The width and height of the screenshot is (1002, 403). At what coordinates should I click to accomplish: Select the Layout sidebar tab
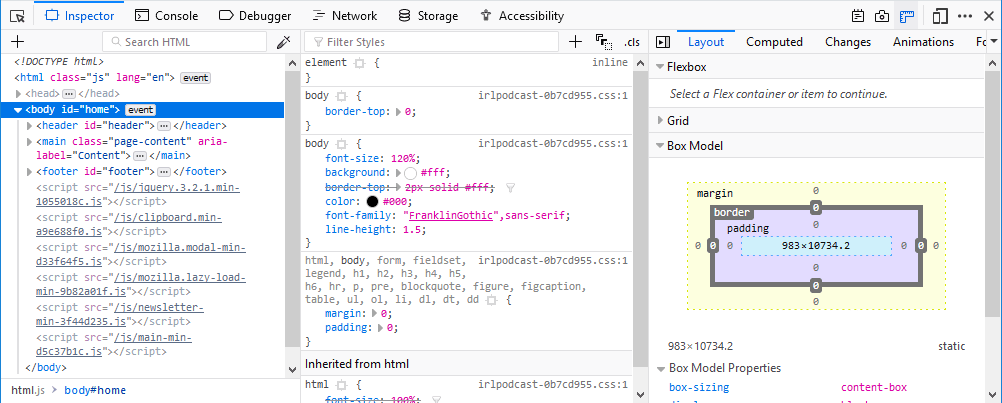(706, 42)
